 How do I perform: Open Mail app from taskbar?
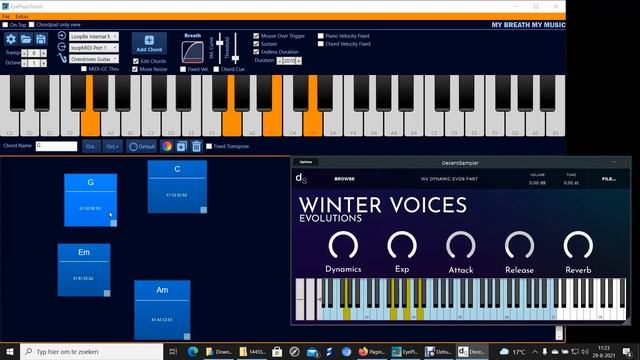pyautogui.click(x=312, y=351)
